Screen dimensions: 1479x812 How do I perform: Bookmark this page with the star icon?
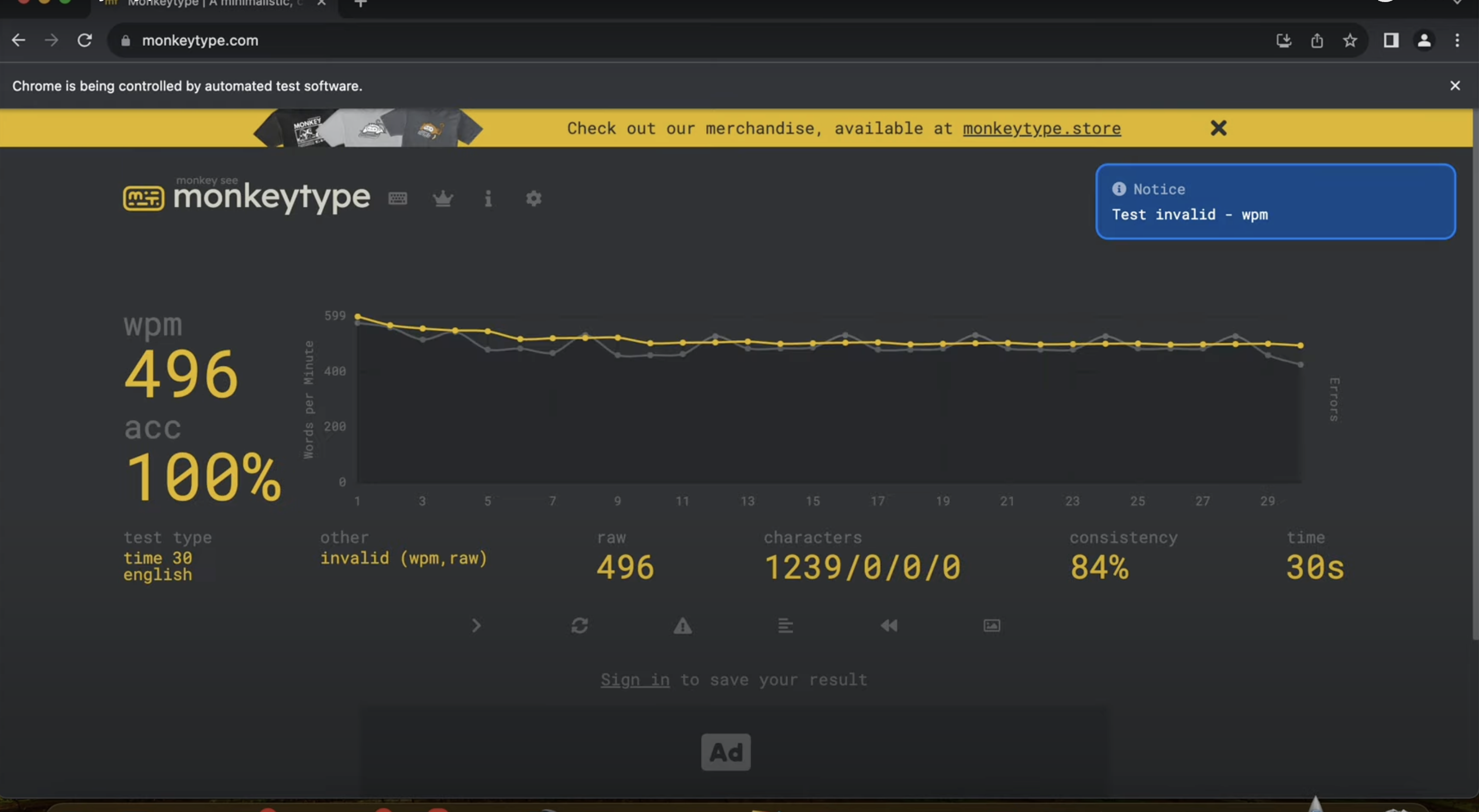(x=1350, y=40)
